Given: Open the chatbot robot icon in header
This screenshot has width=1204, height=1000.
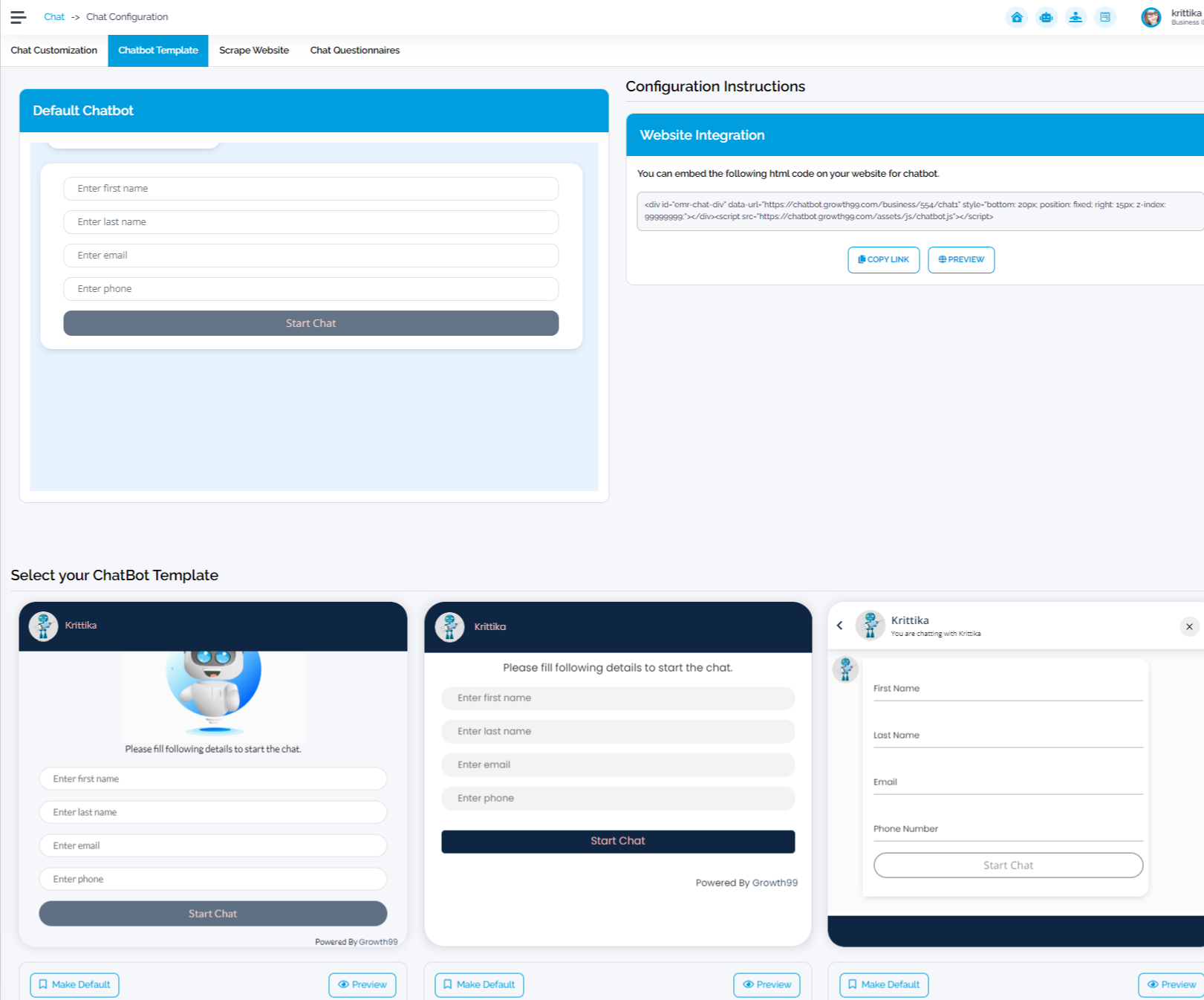Looking at the screenshot, I should [x=1047, y=17].
